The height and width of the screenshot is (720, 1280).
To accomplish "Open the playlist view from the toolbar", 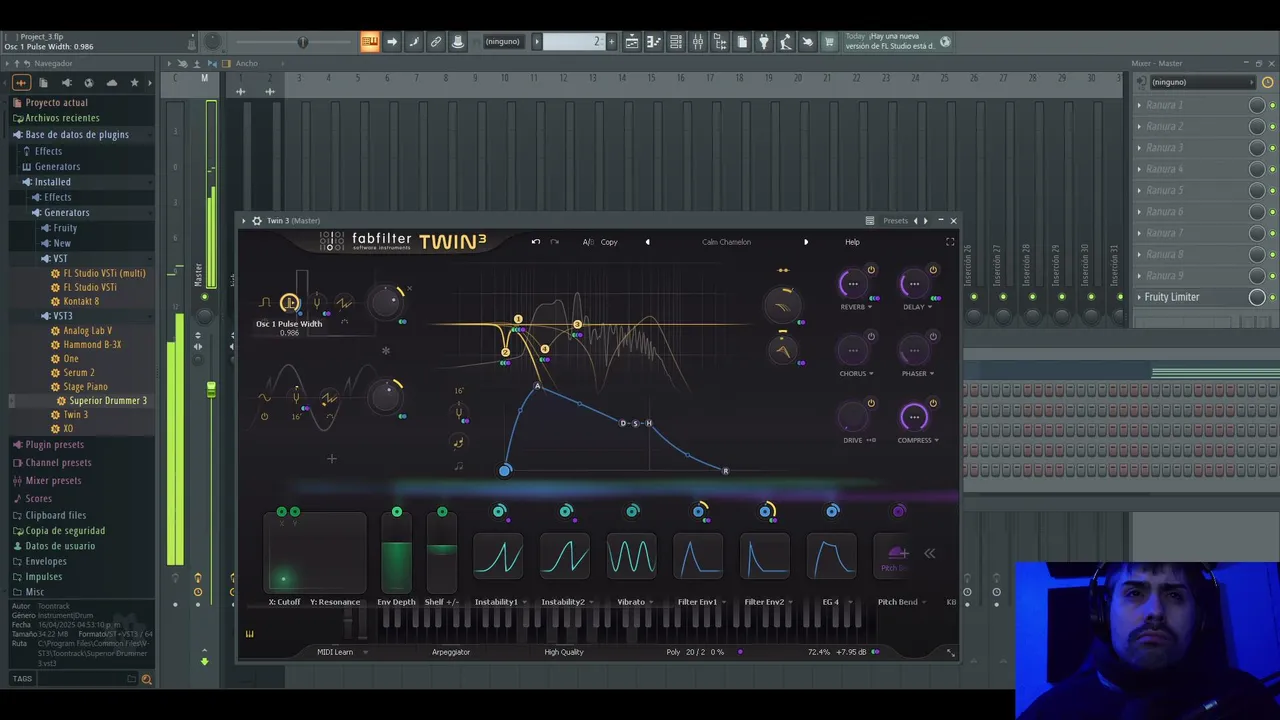I will point(632,42).
